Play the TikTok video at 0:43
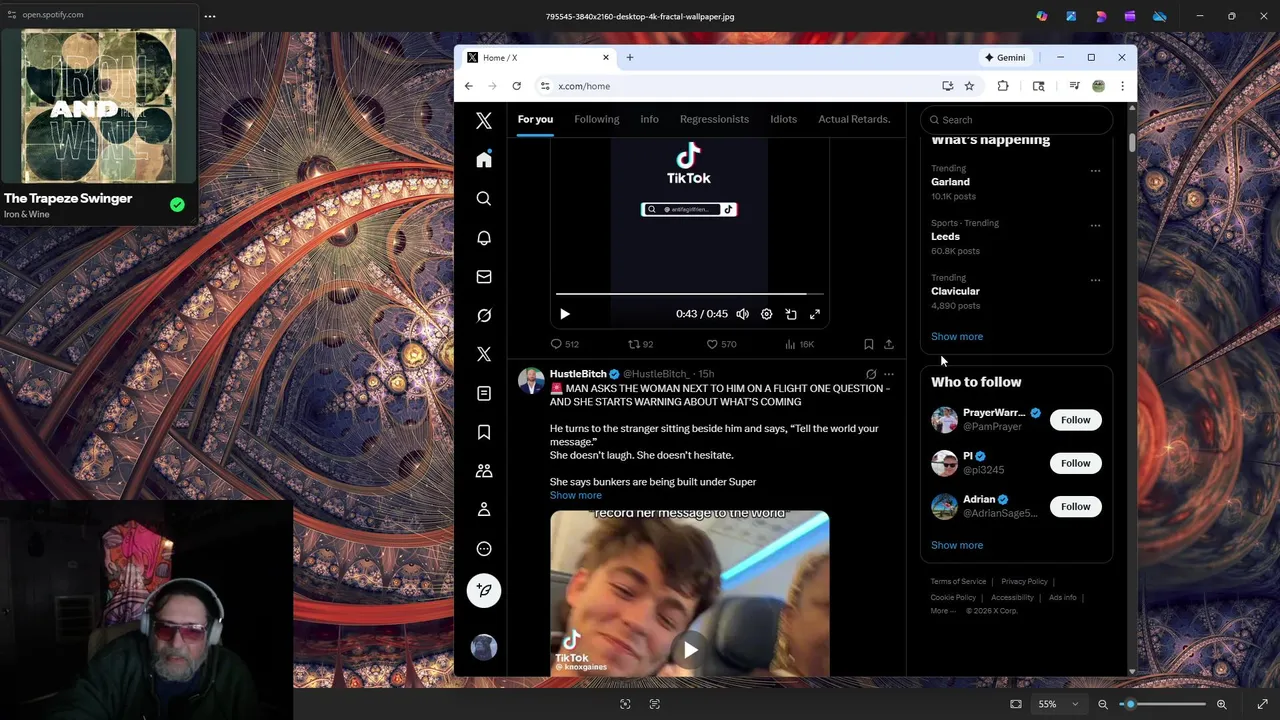 [565, 314]
